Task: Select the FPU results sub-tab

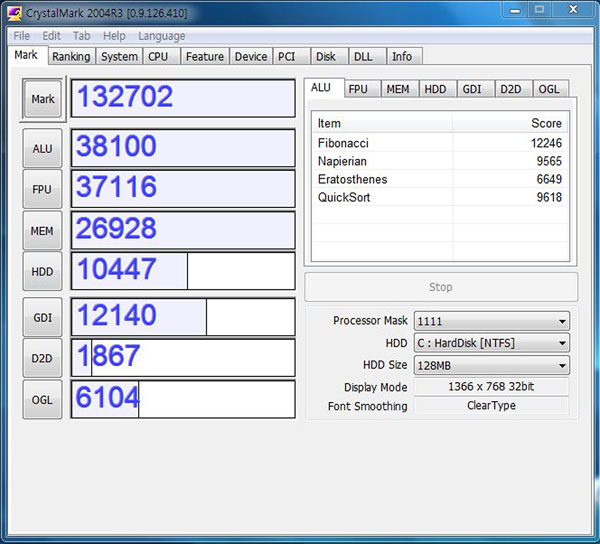Action: pos(362,89)
